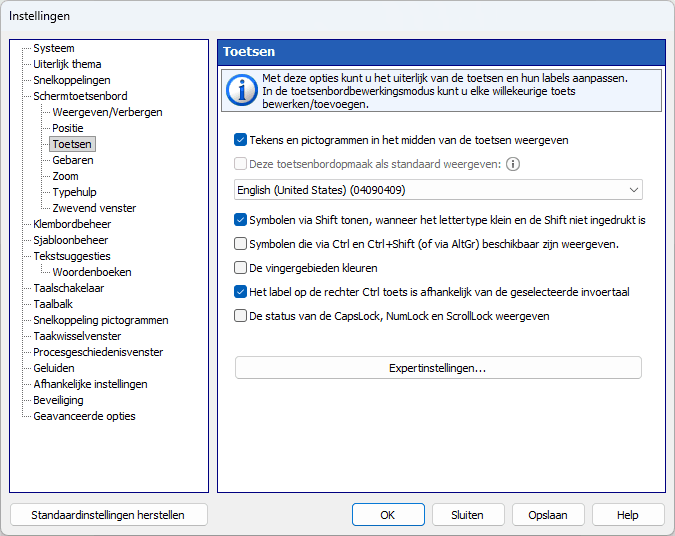Select Zoom in the tree
This screenshot has height=536, width=675.
65,176
